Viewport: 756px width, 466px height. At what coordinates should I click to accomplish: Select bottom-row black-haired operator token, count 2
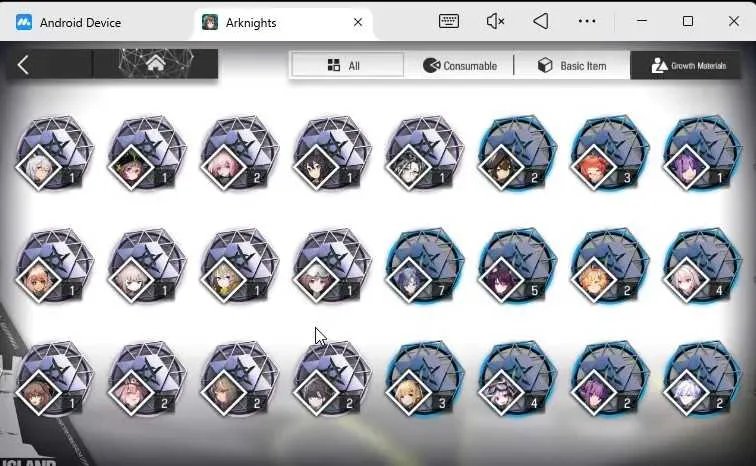(332, 379)
